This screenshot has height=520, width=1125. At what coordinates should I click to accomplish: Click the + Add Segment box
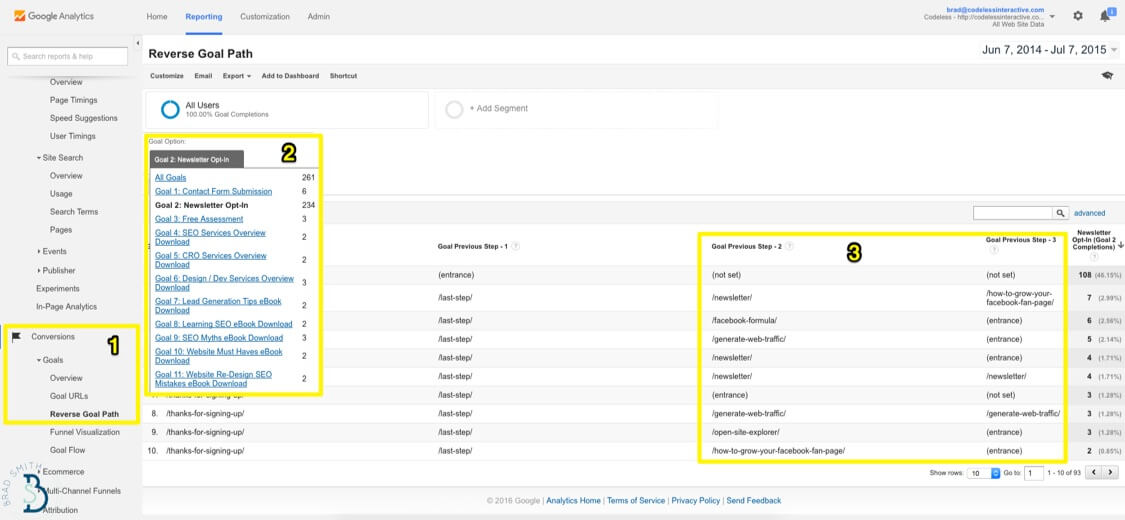(x=576, y=109)
